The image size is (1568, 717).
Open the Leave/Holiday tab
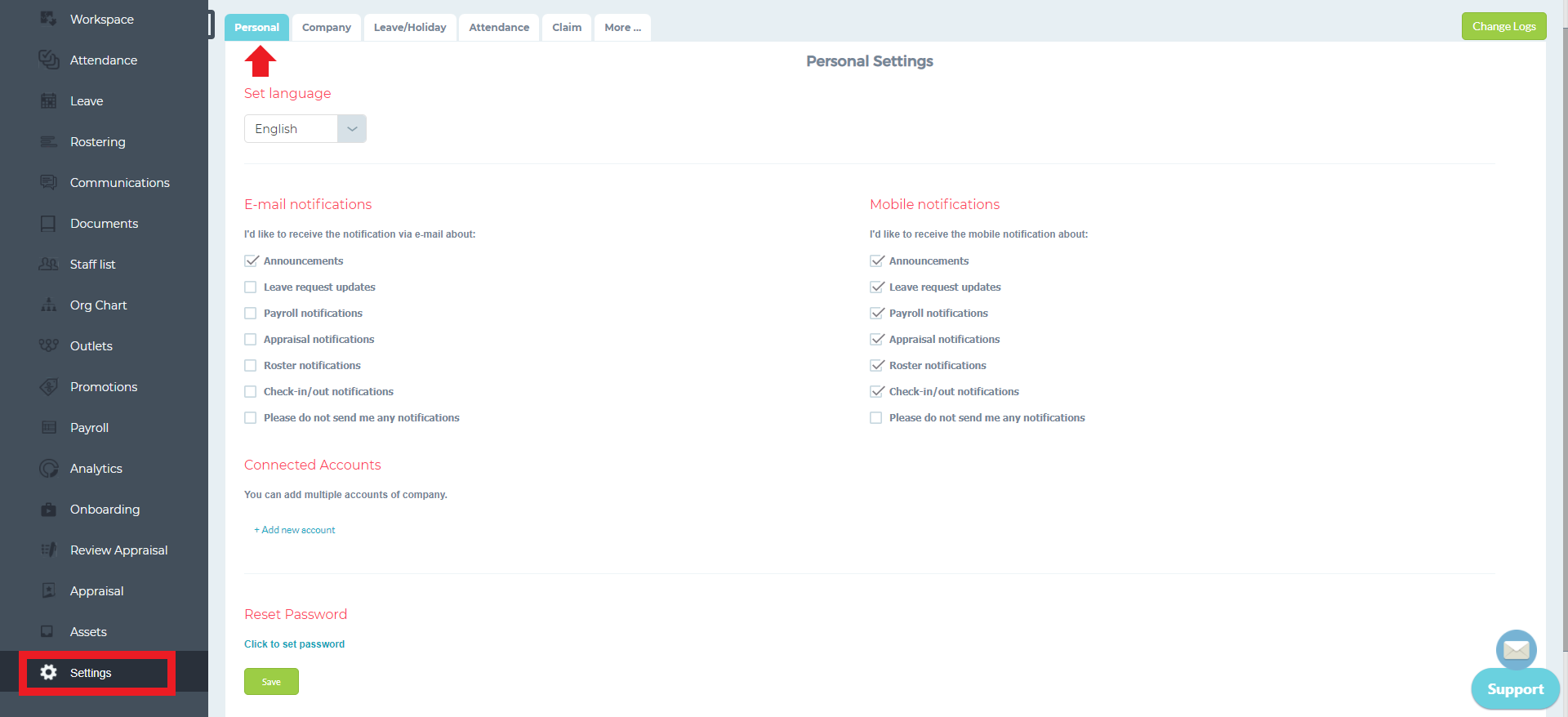point(410,27)
